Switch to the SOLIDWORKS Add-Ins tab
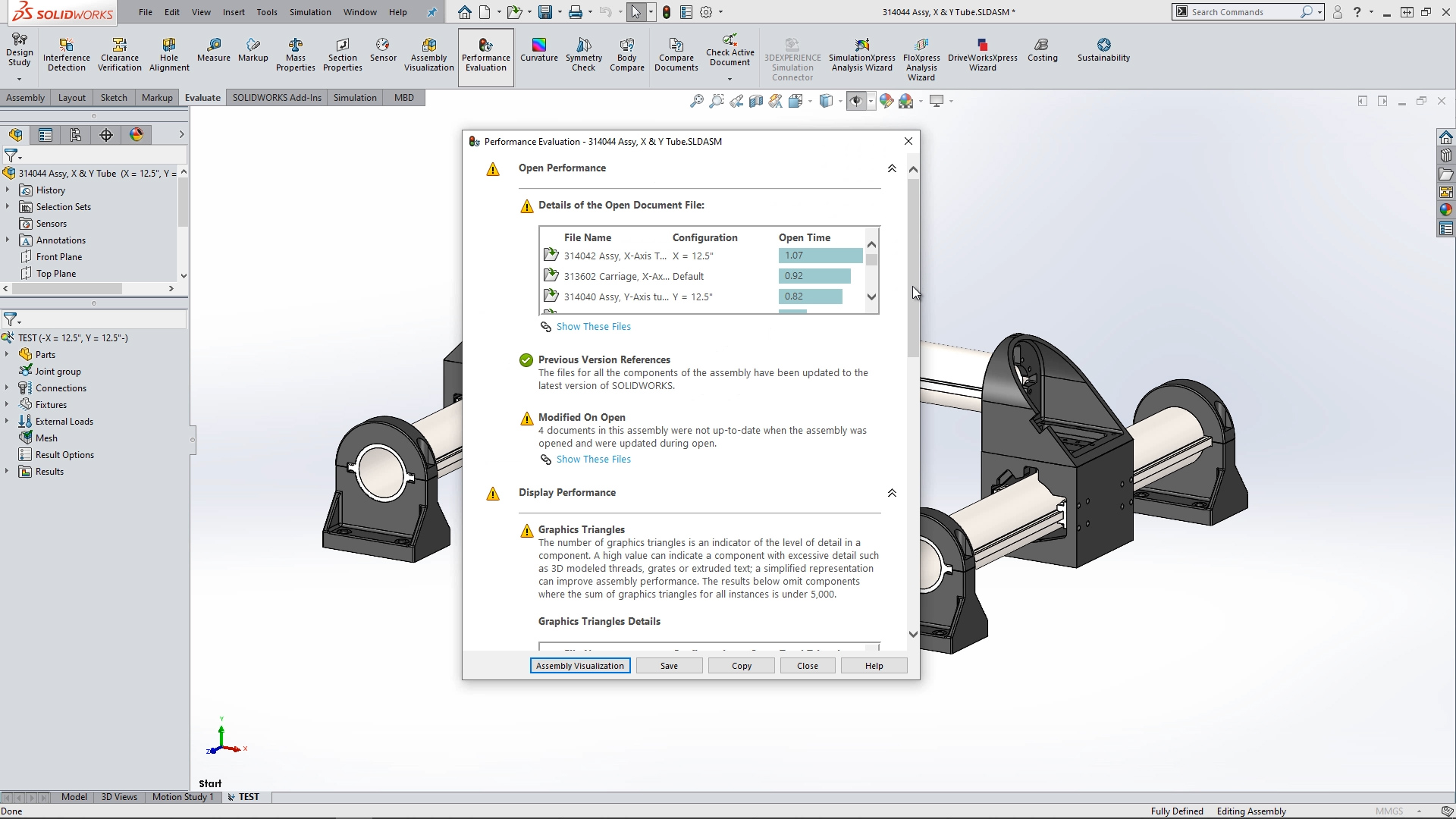 (277, 98)
